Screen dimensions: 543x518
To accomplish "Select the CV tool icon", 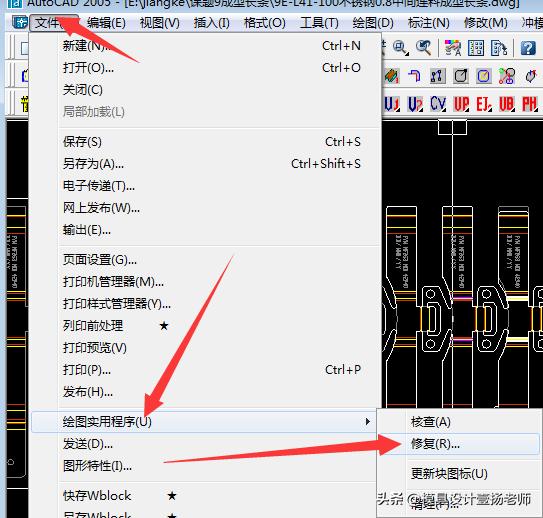I will 438,104.
